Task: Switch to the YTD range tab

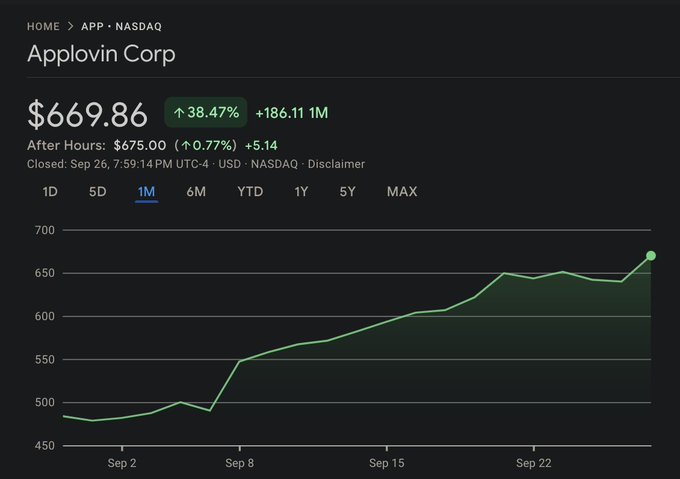Action: point(250,191)
